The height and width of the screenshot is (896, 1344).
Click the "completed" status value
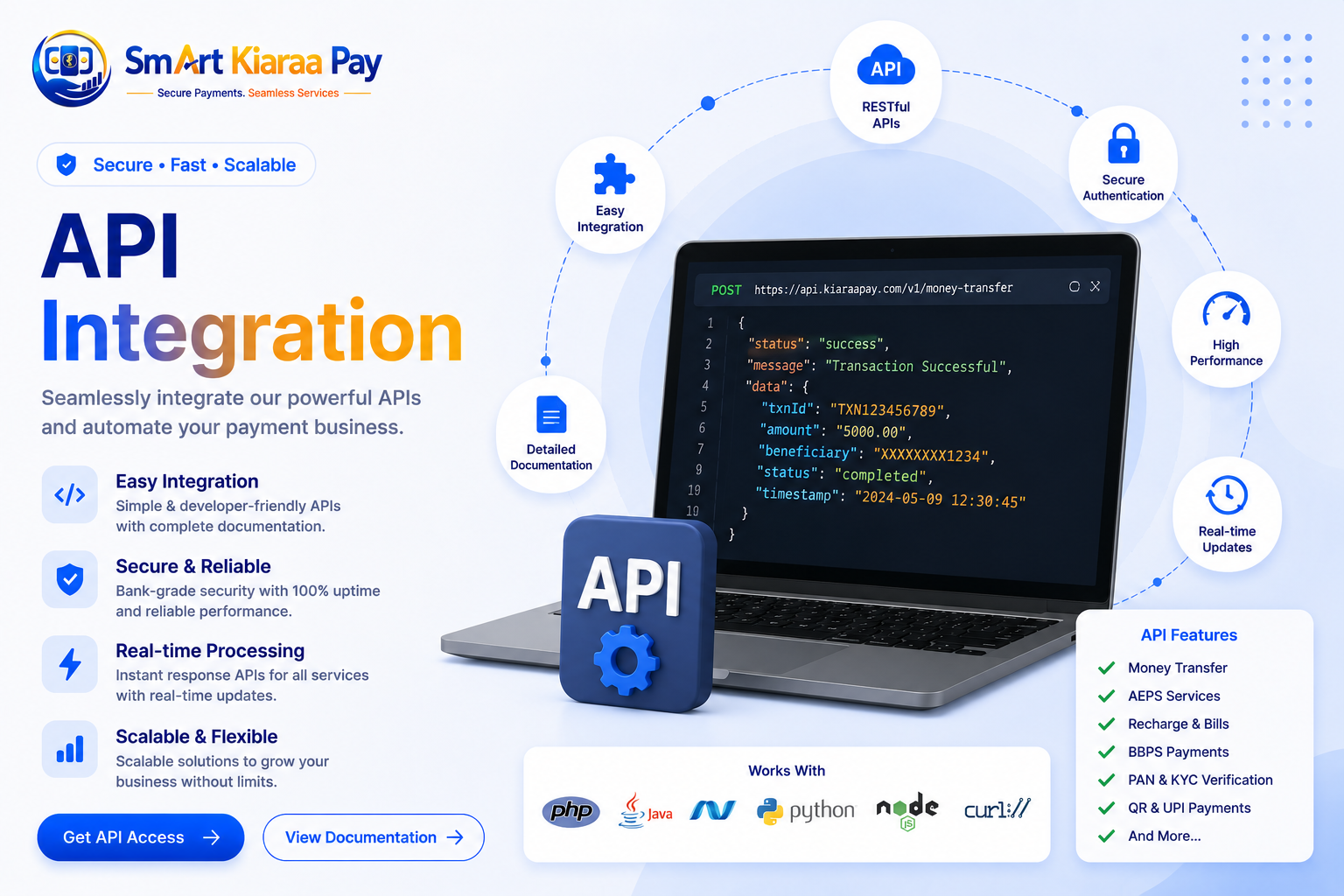(x=880, y=475)
